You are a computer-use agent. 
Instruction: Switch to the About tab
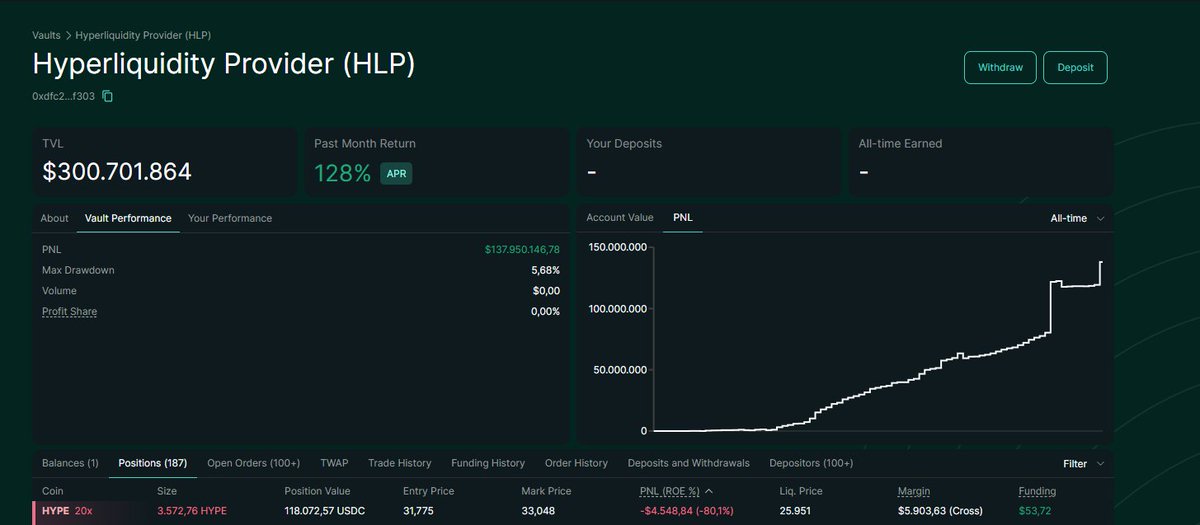coord(54,218)
